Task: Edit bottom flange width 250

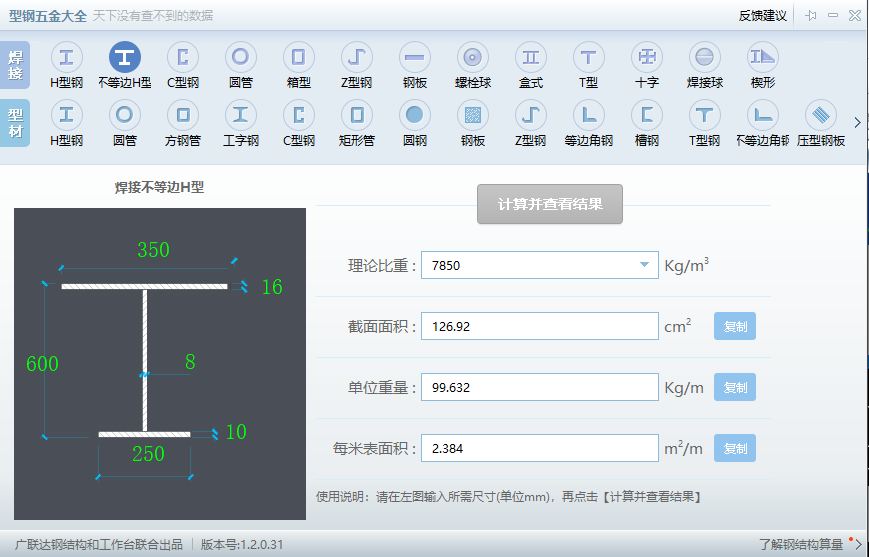Action: coord(149,454)
